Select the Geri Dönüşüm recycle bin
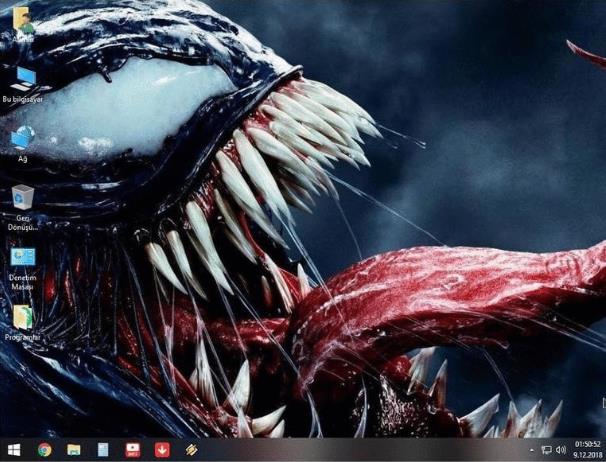Viewport: 606px width, 462px height. 22,197
